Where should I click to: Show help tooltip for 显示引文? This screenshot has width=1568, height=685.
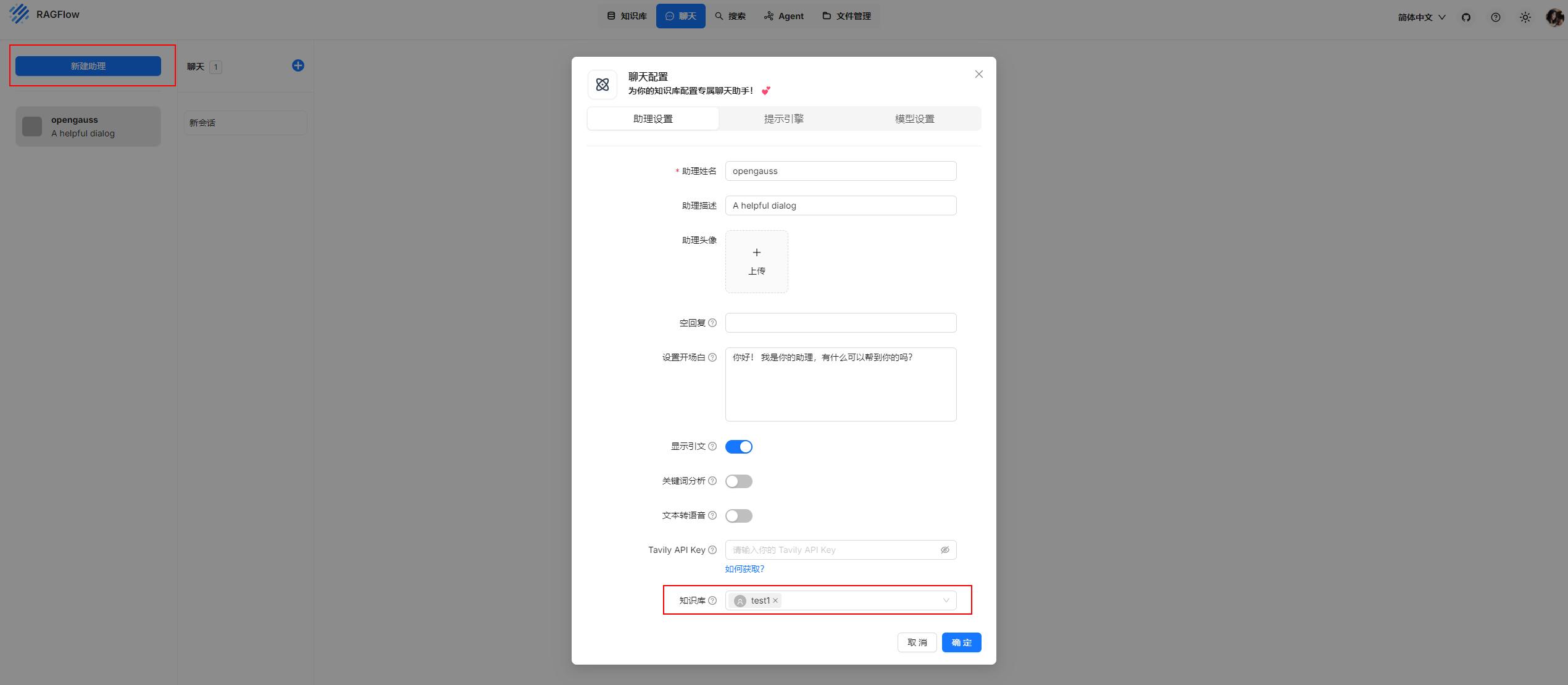click(712, 446)
